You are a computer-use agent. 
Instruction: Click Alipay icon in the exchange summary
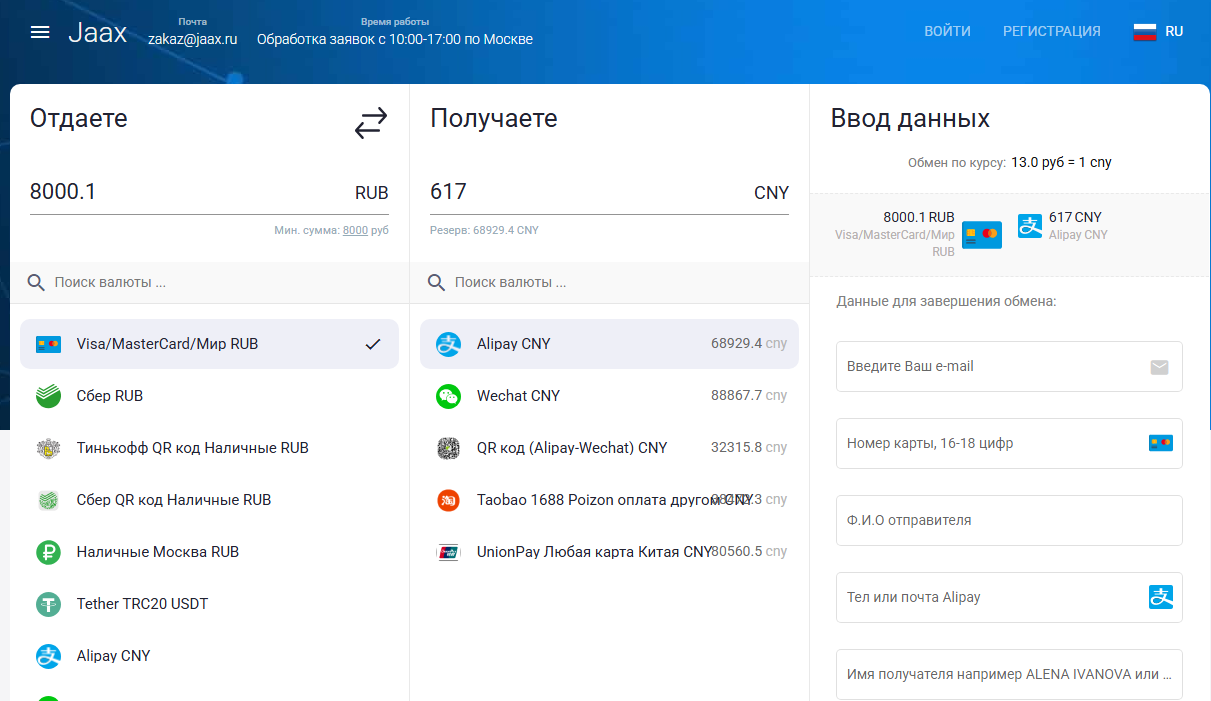tap(1030, 226)
